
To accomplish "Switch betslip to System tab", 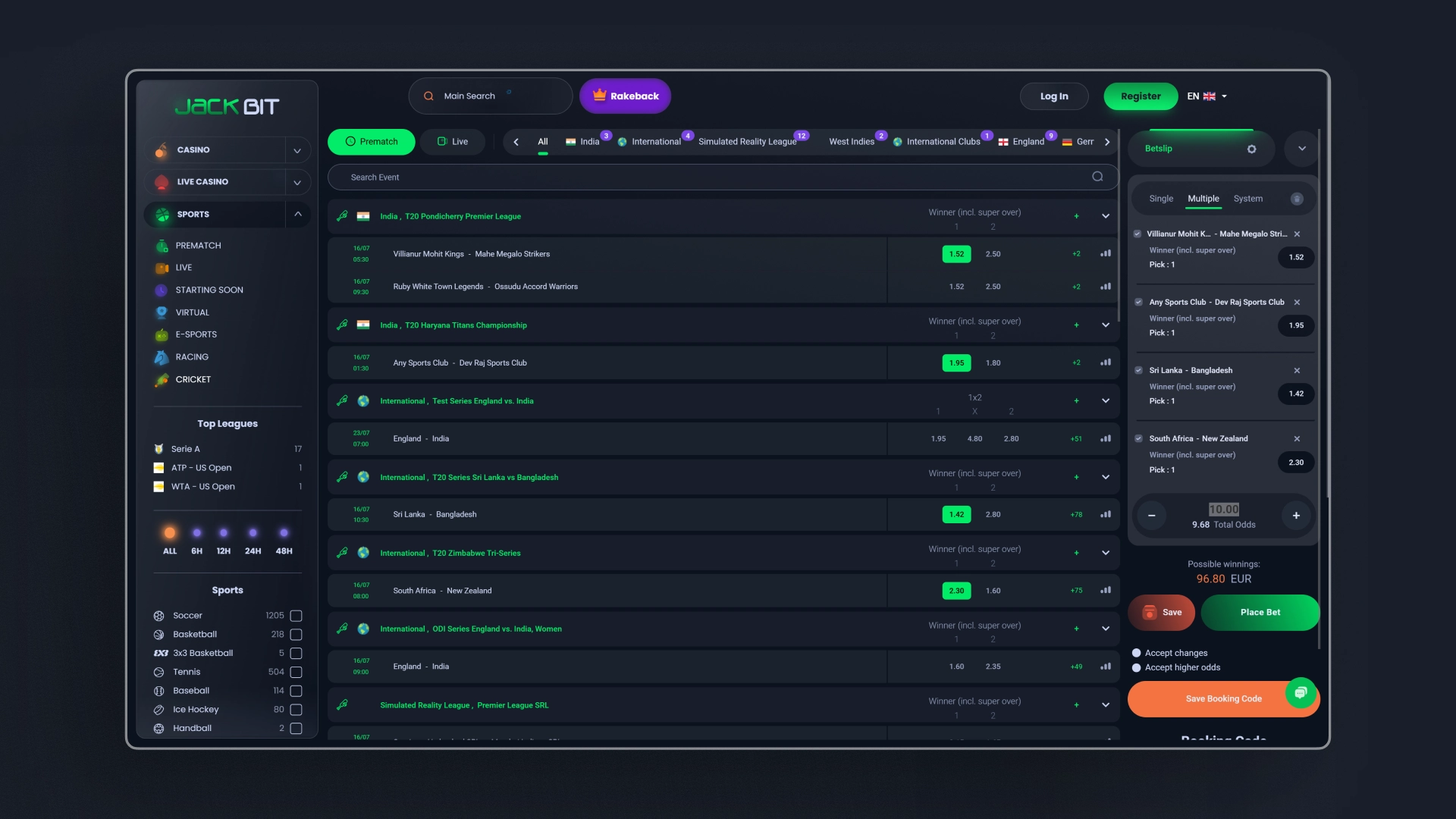I will (x=1248, y=199).
